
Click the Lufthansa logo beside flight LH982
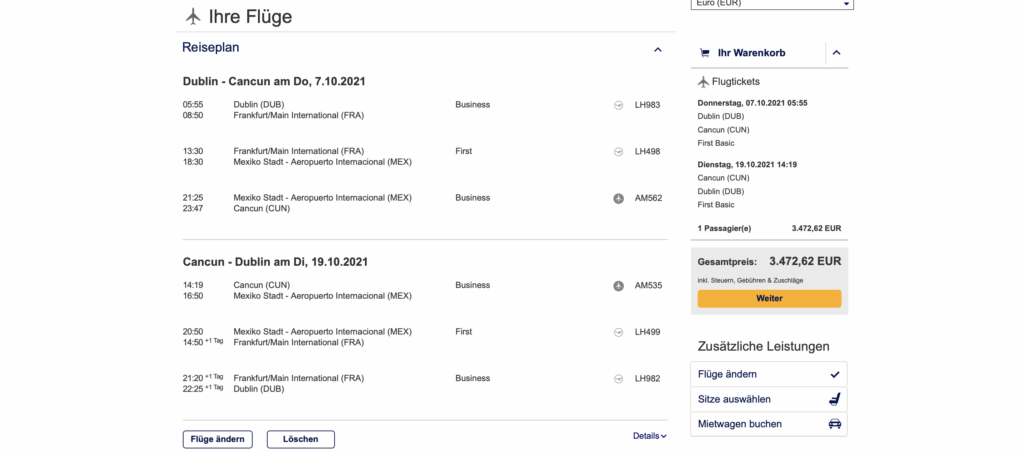click(619, 378)
